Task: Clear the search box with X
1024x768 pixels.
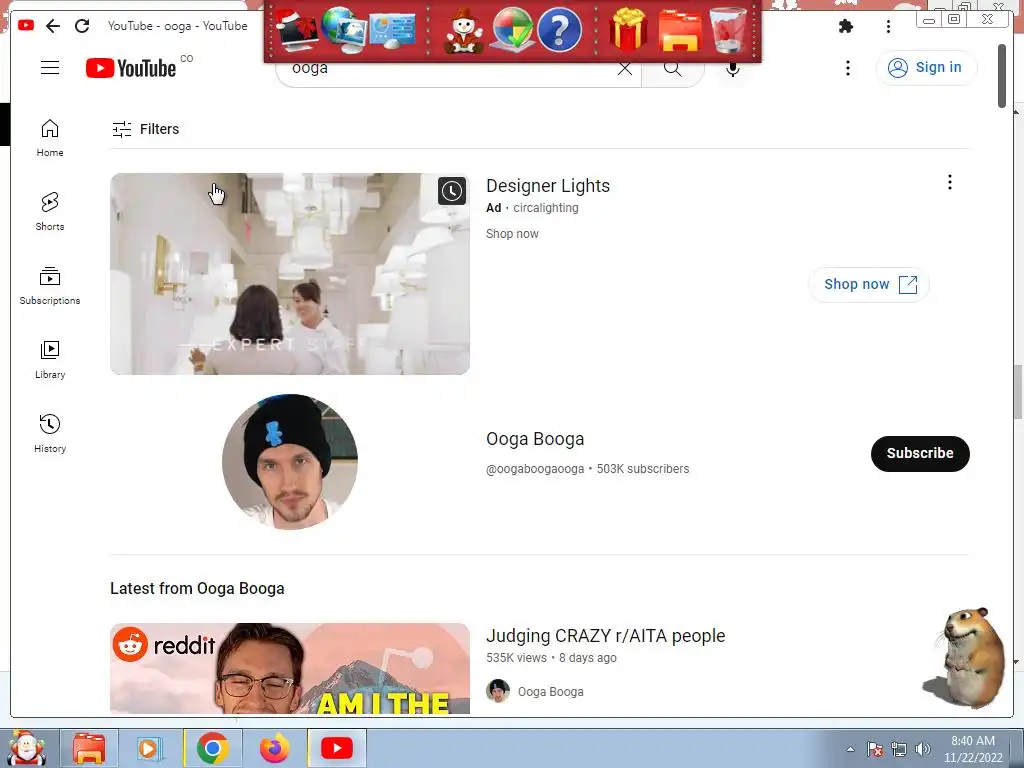Action: [624, 69]
